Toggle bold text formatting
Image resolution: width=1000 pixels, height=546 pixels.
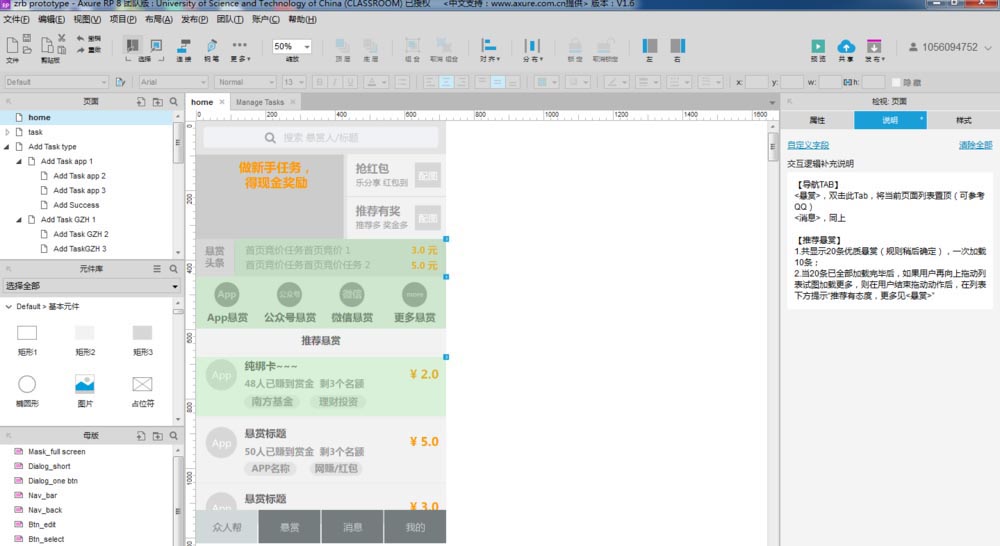coord(320,82)
